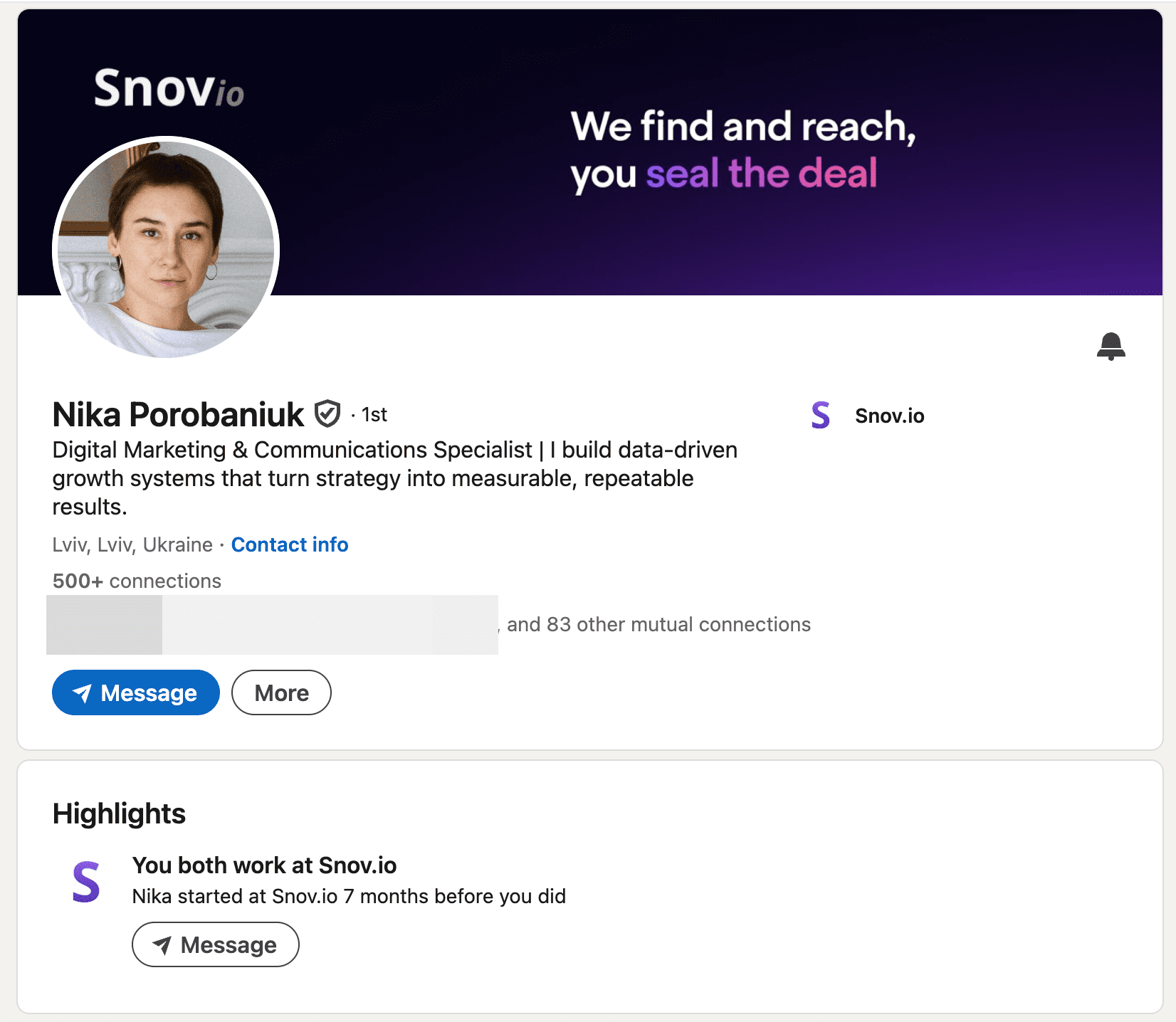Viewport: 1176px width, 1022px height.
Task: Open the circular profile photo
Action: (166, 247)
